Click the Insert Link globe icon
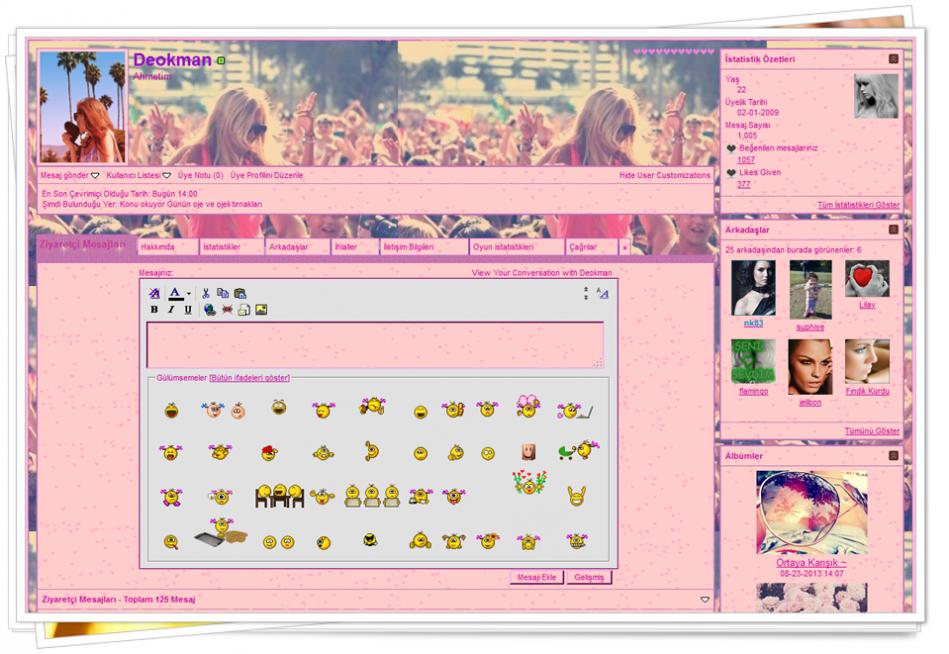This screenshot has width=949, height=654. click(210, 310)
